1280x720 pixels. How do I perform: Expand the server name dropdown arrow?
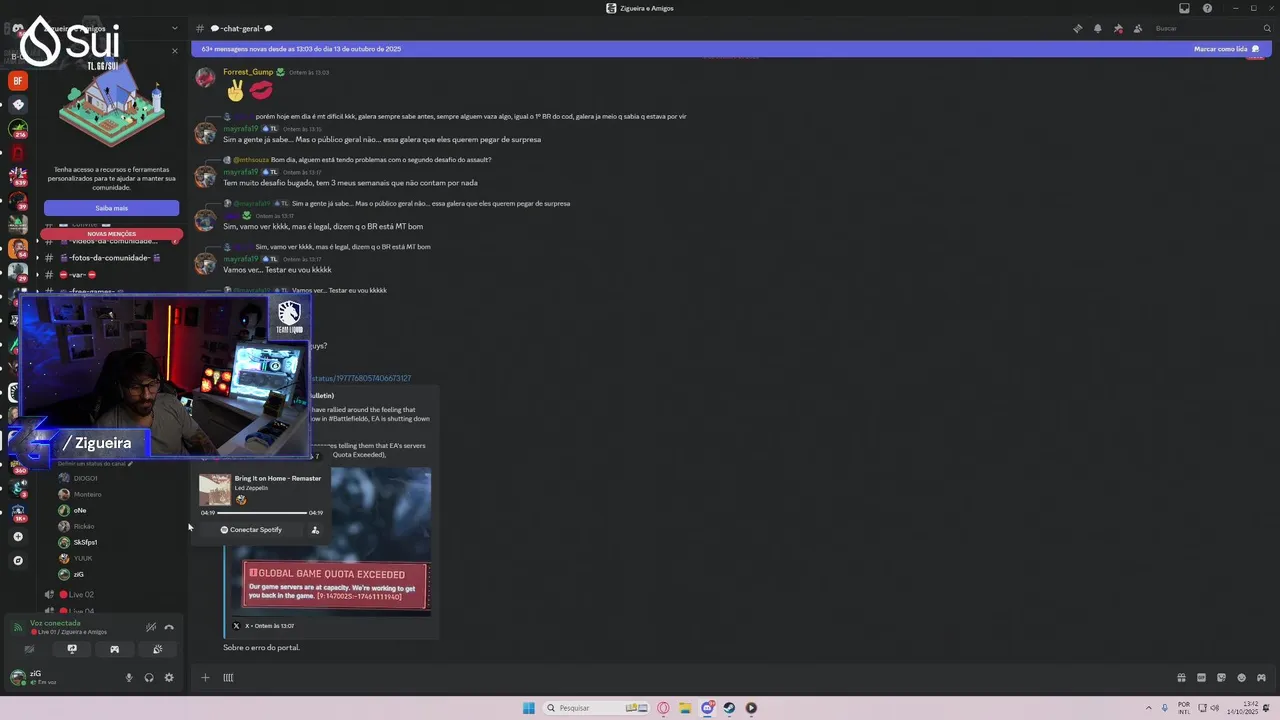(175, 28)
